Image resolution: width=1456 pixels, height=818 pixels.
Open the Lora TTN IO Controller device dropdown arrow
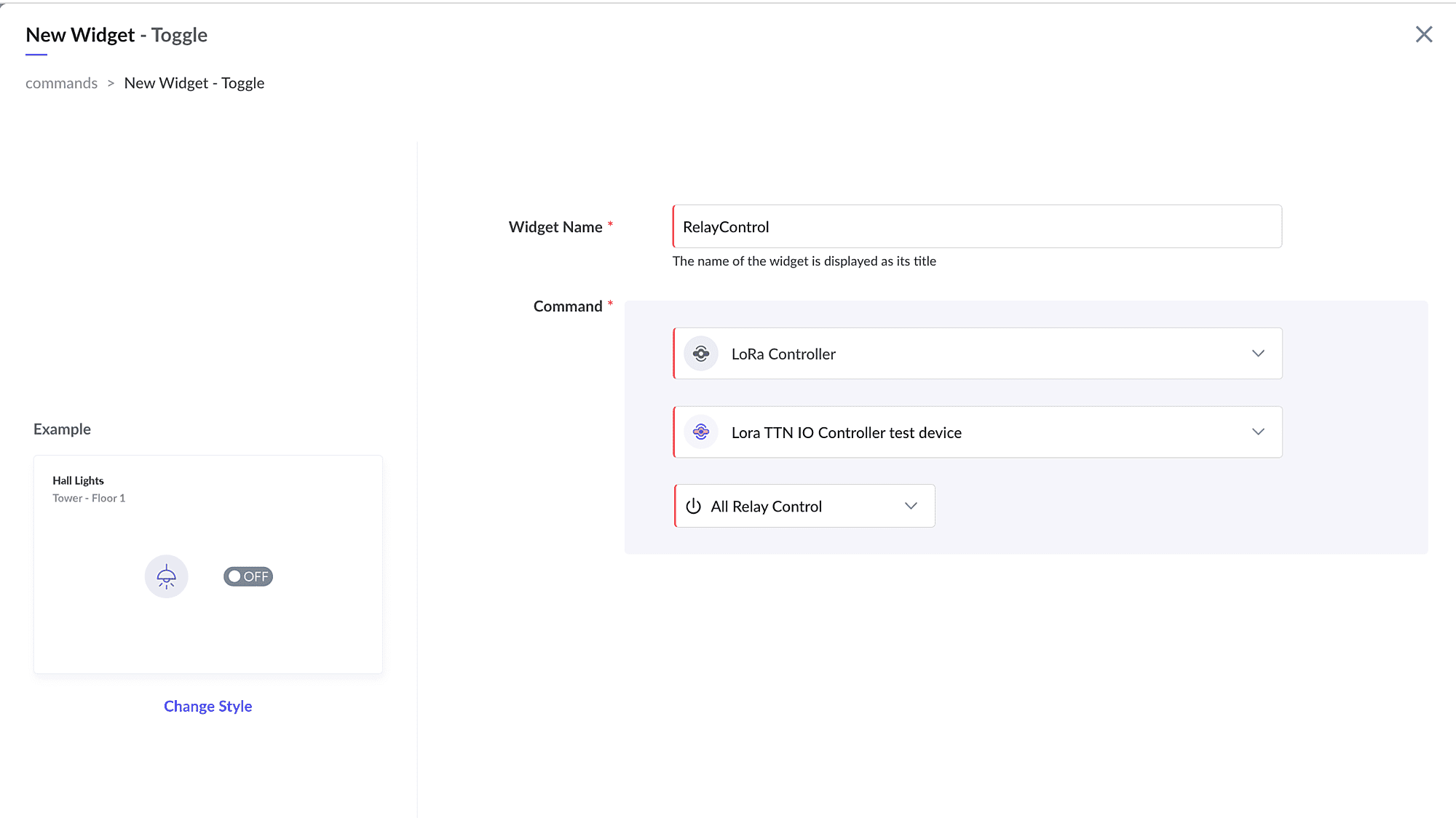coord(1258,432)
